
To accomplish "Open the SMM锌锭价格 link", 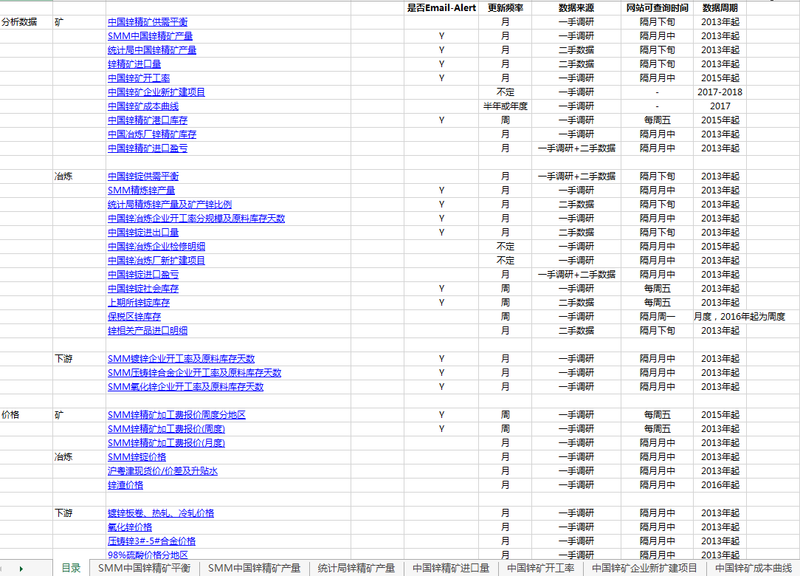I will pos(137,457).
